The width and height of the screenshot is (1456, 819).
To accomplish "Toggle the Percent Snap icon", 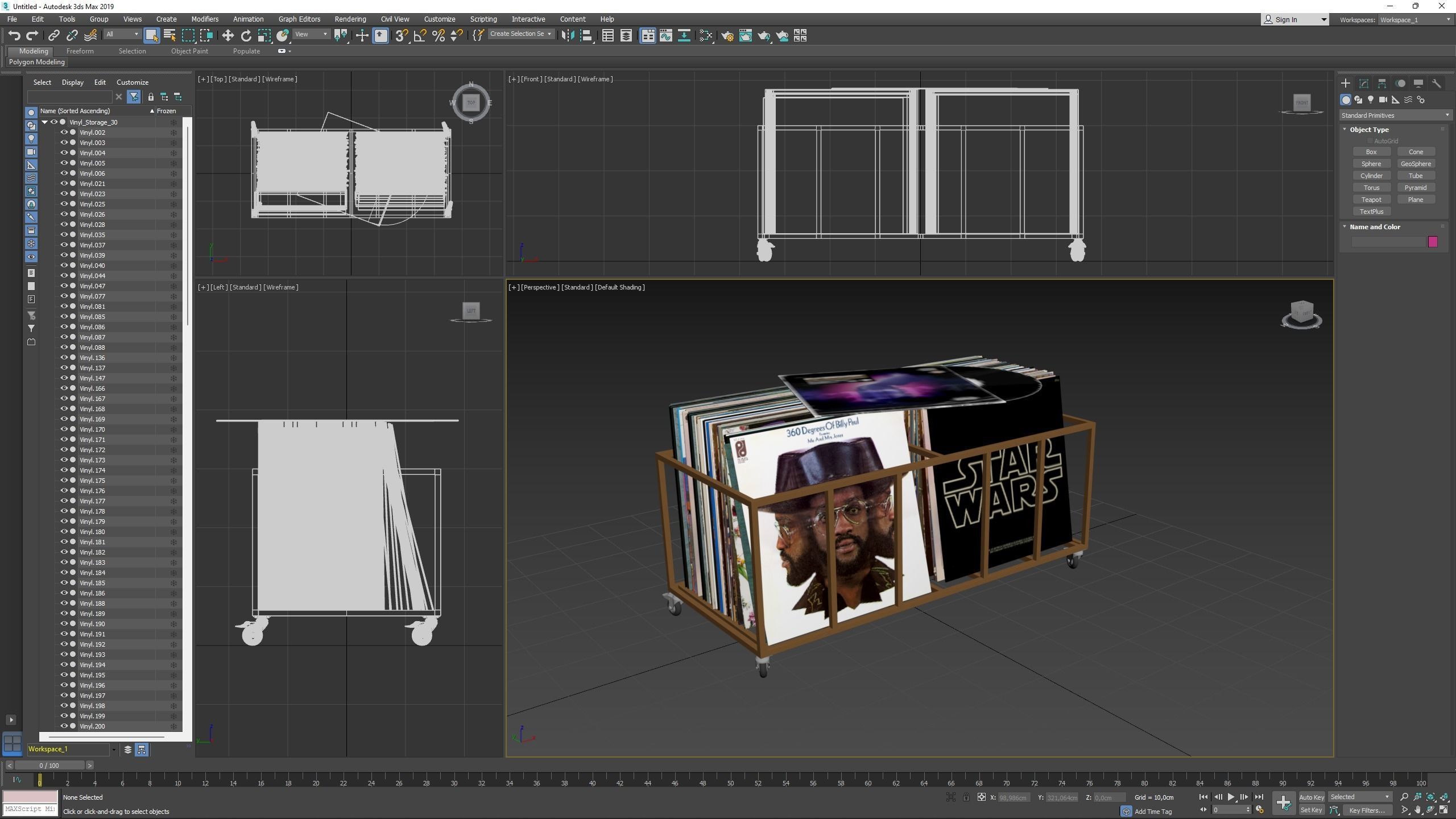I will coord(438,36).
